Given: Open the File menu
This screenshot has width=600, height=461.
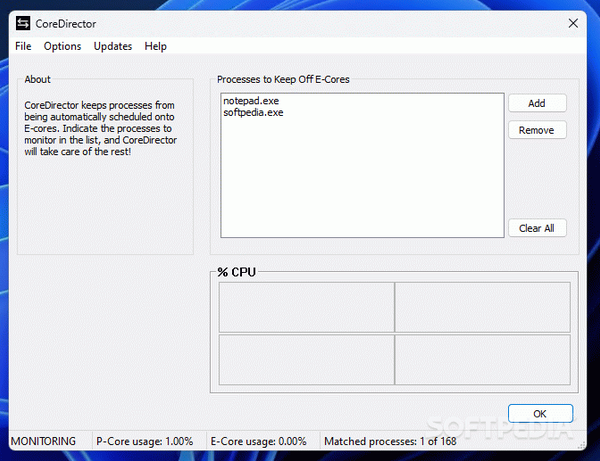Looking at the screenshot, I should coord(23,46).
